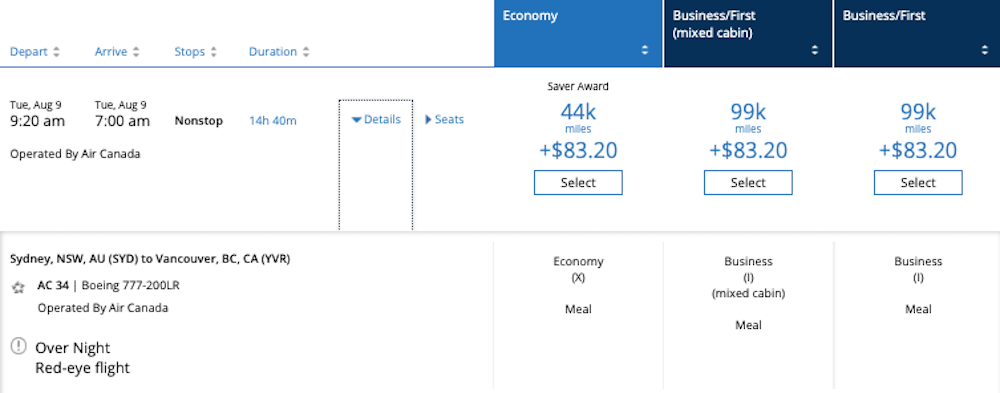Click the Economy column header
1000x393 pixels.
[x=578, y=34]
